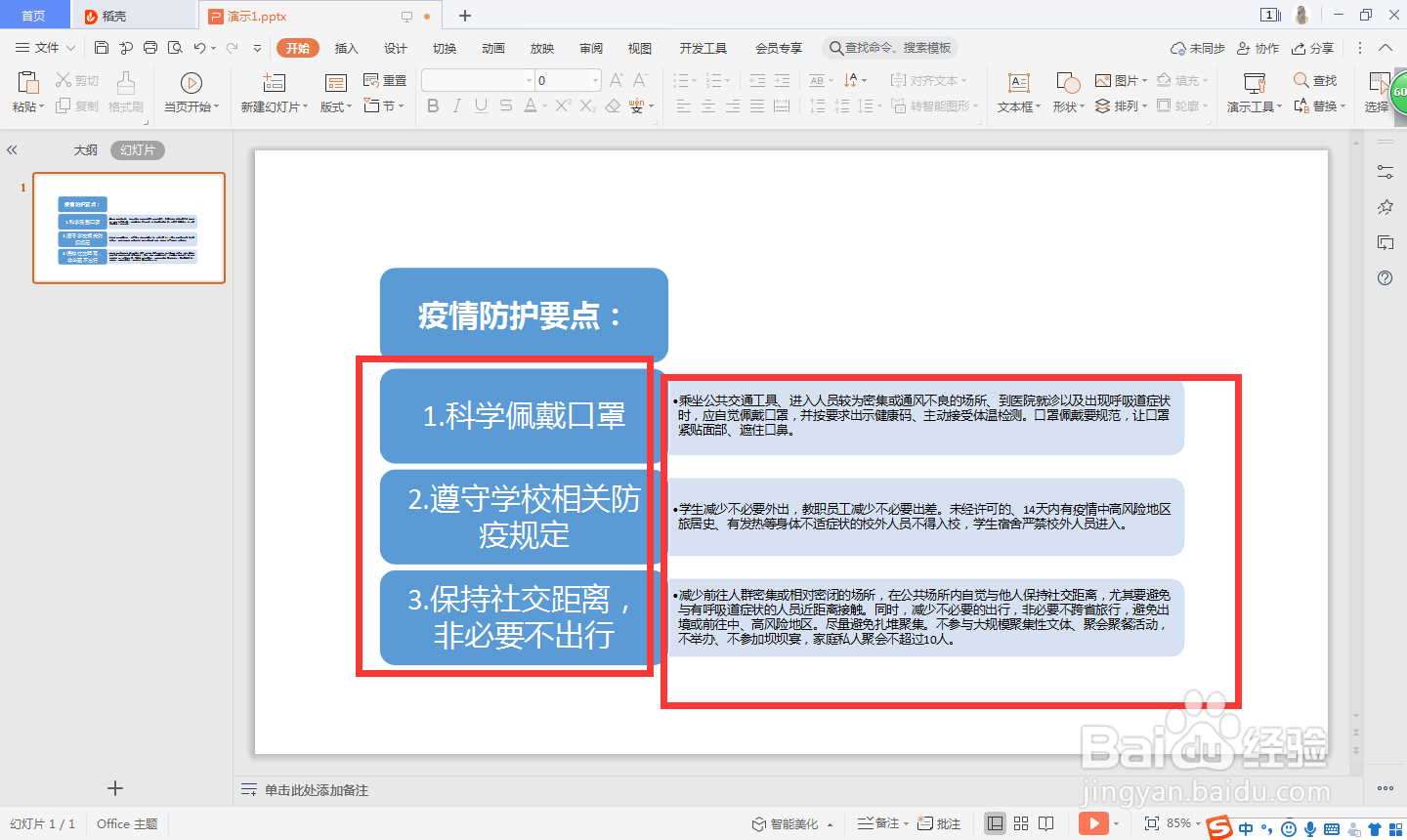
Task: Toggle underline formatting
Action: tap(480, 105)
